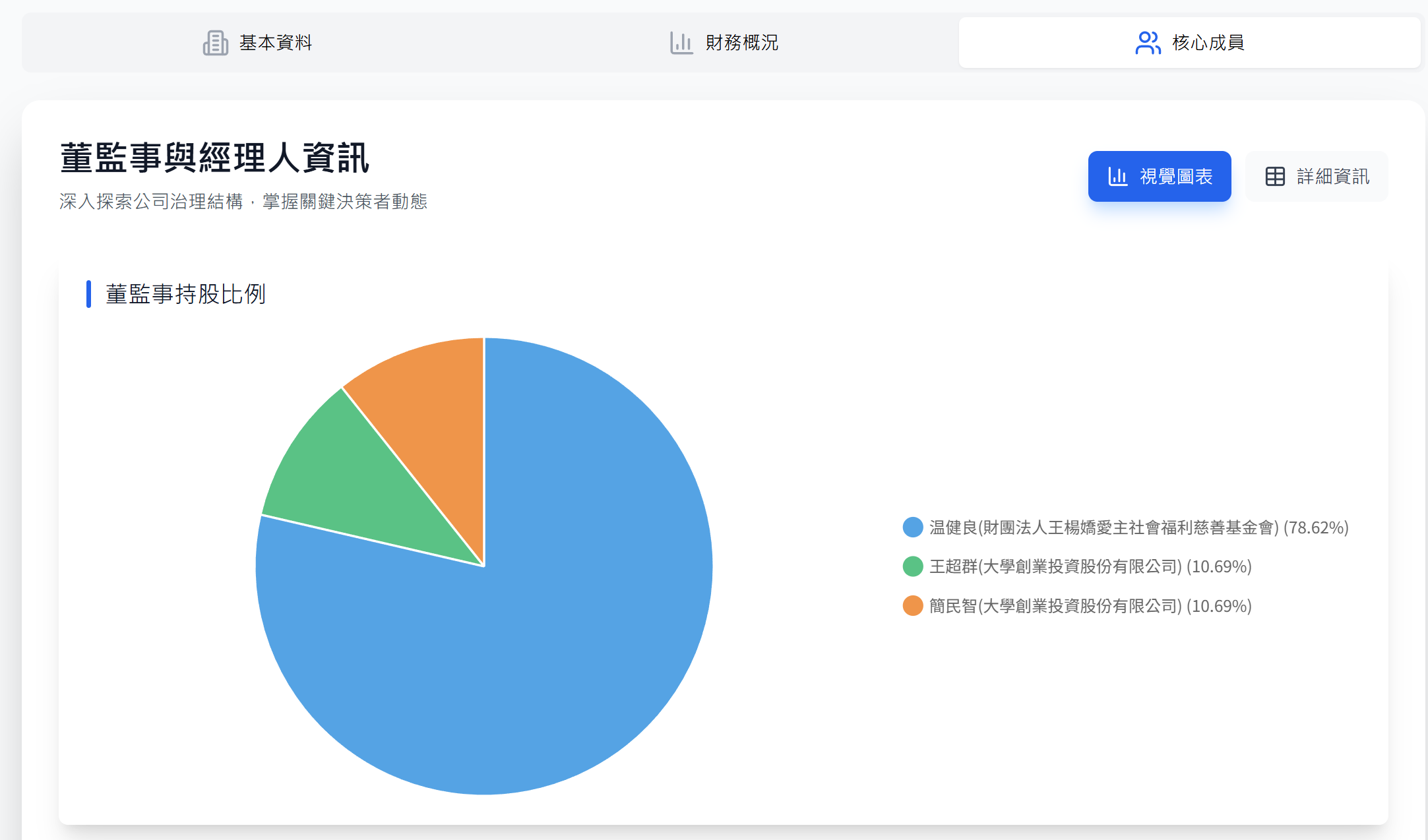Click the green legend dot for 王超群
Viewport: 1428px width, 840px height.
(912, 566)
